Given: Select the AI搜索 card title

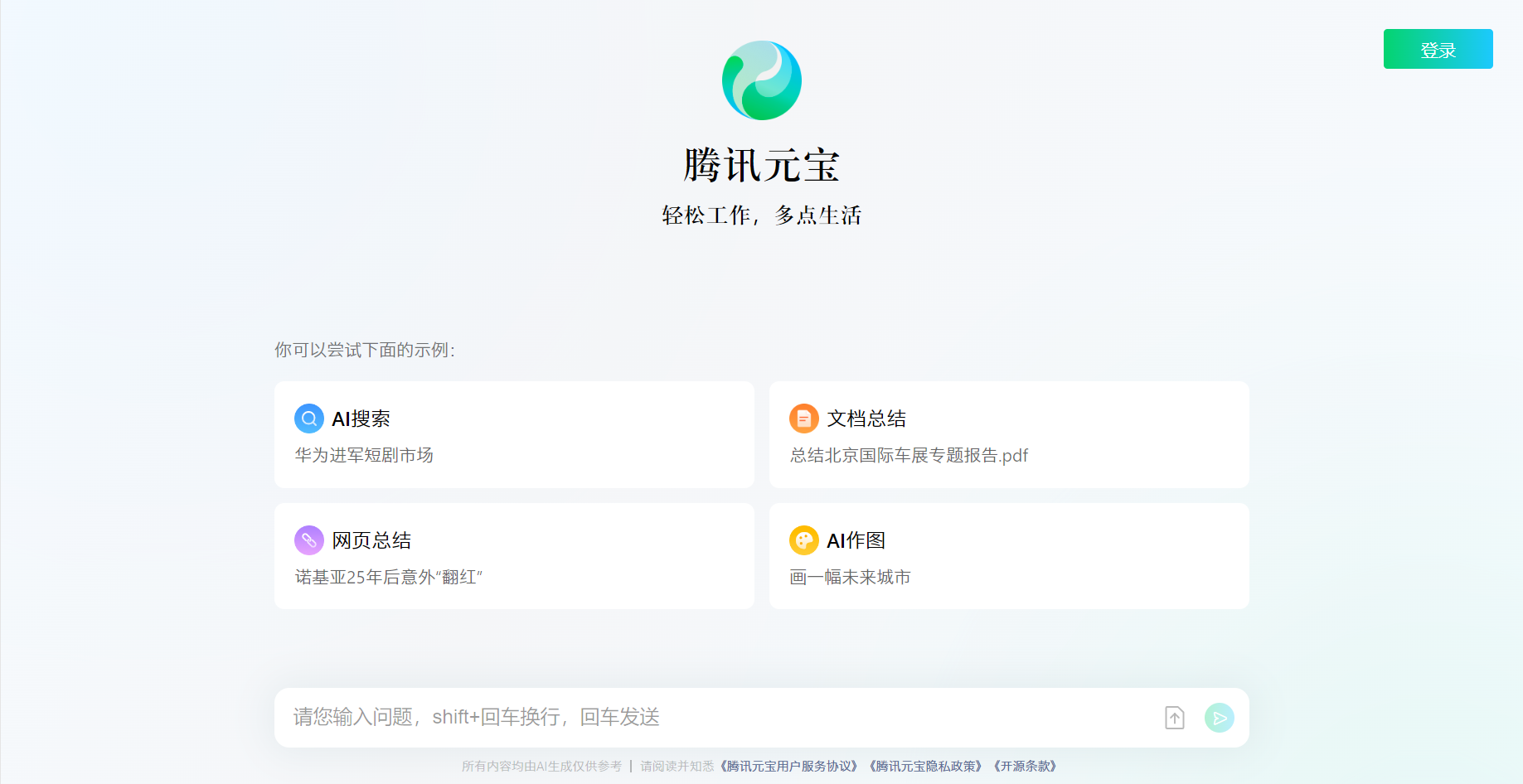Looking at the screenshot, I should tap(361, 419).
